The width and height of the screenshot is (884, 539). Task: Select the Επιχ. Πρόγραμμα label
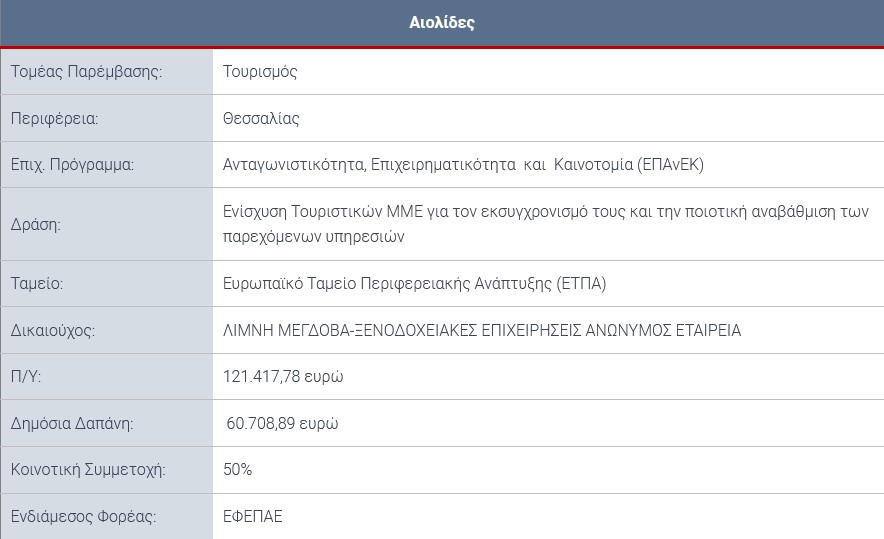72,165
